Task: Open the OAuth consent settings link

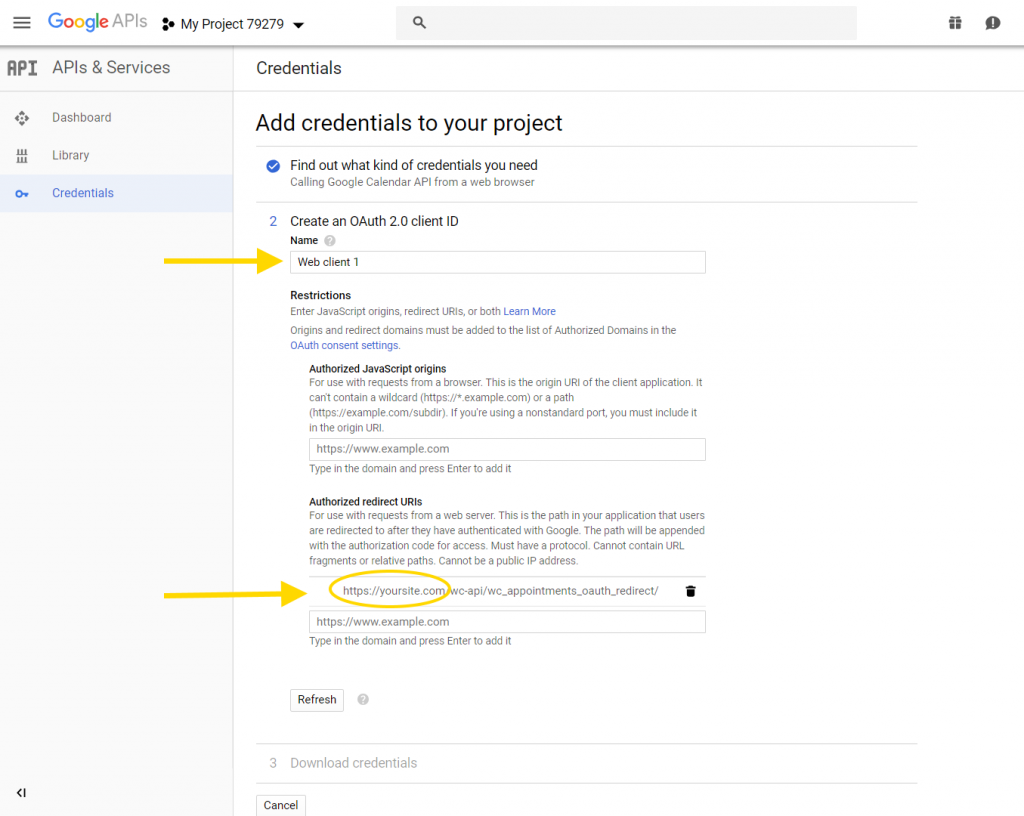Action: click(x=344, y=345)
